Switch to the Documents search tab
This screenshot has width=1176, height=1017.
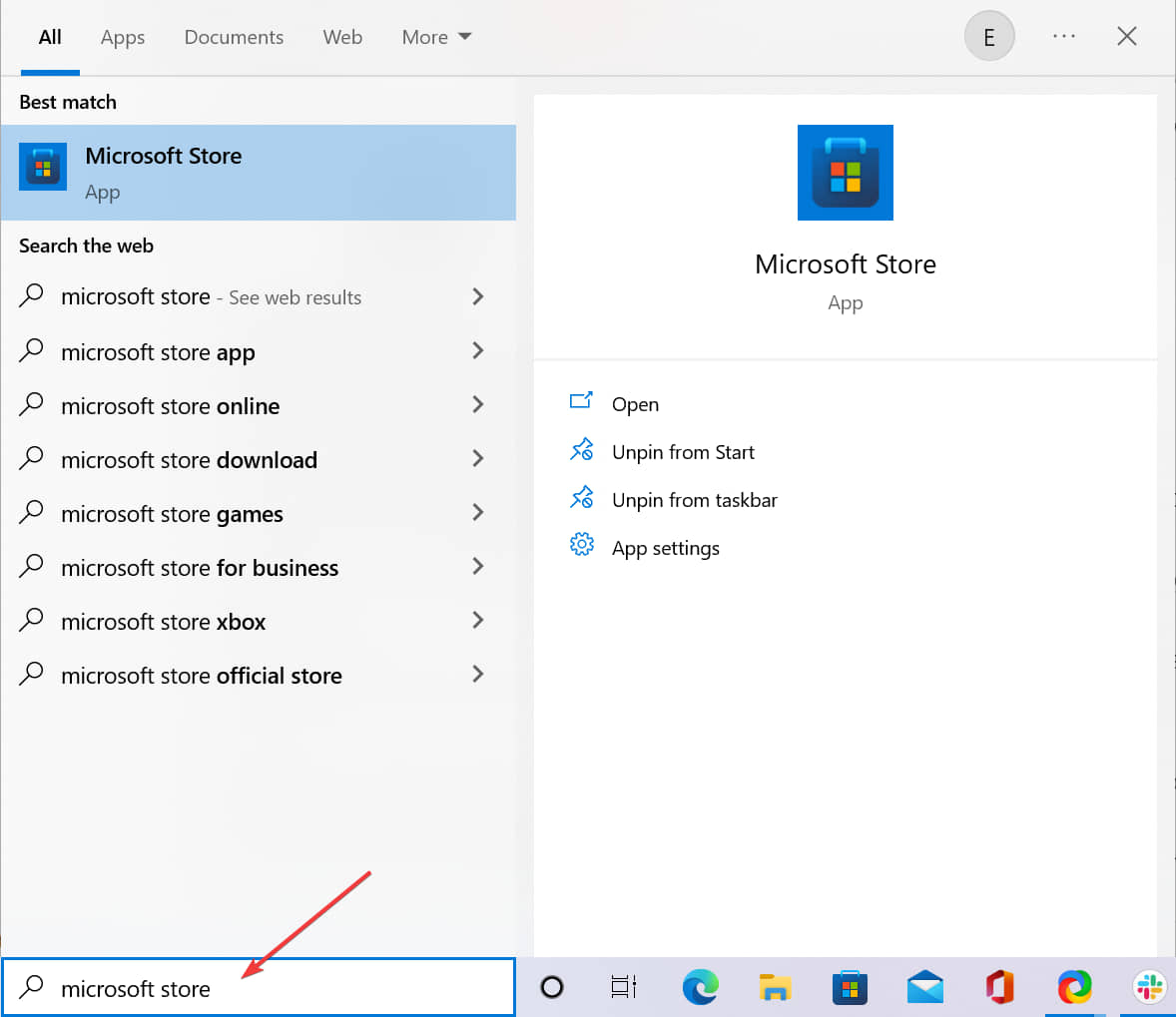[234, 37]
